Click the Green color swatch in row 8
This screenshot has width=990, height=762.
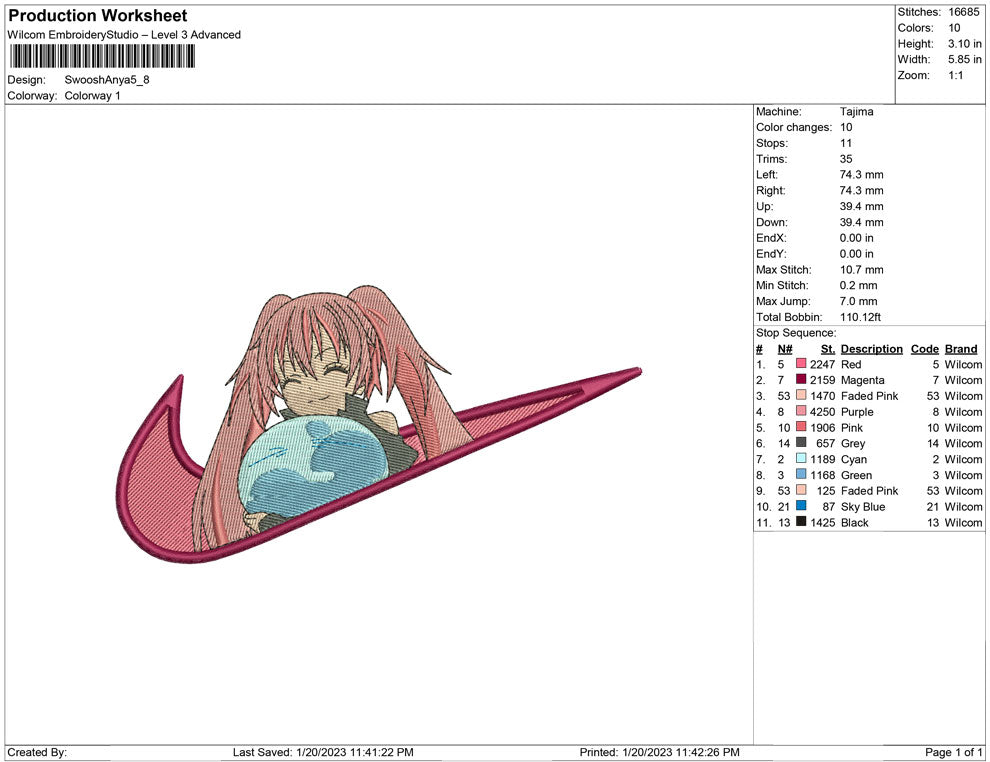[801, 474]
